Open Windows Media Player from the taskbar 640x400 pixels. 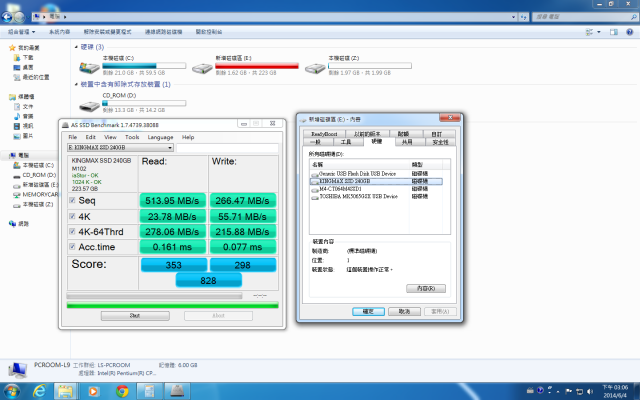coord(93,391)
